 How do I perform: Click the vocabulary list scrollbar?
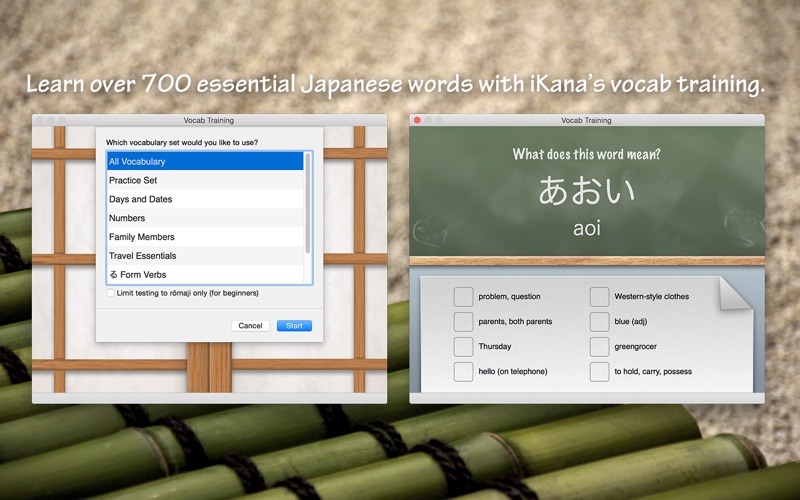pos(308,203)
